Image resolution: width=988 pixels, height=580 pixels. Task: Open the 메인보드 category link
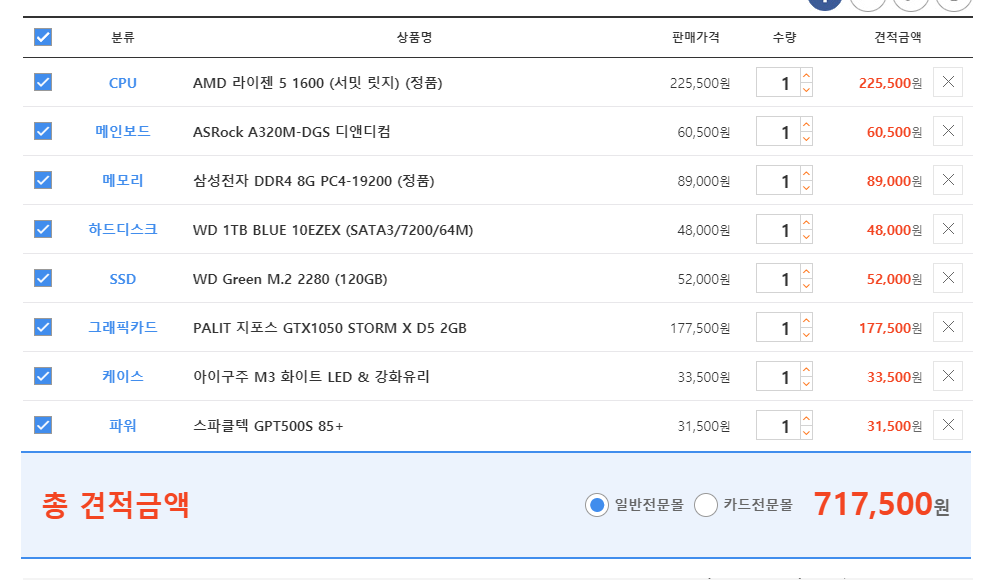[123, 131]
